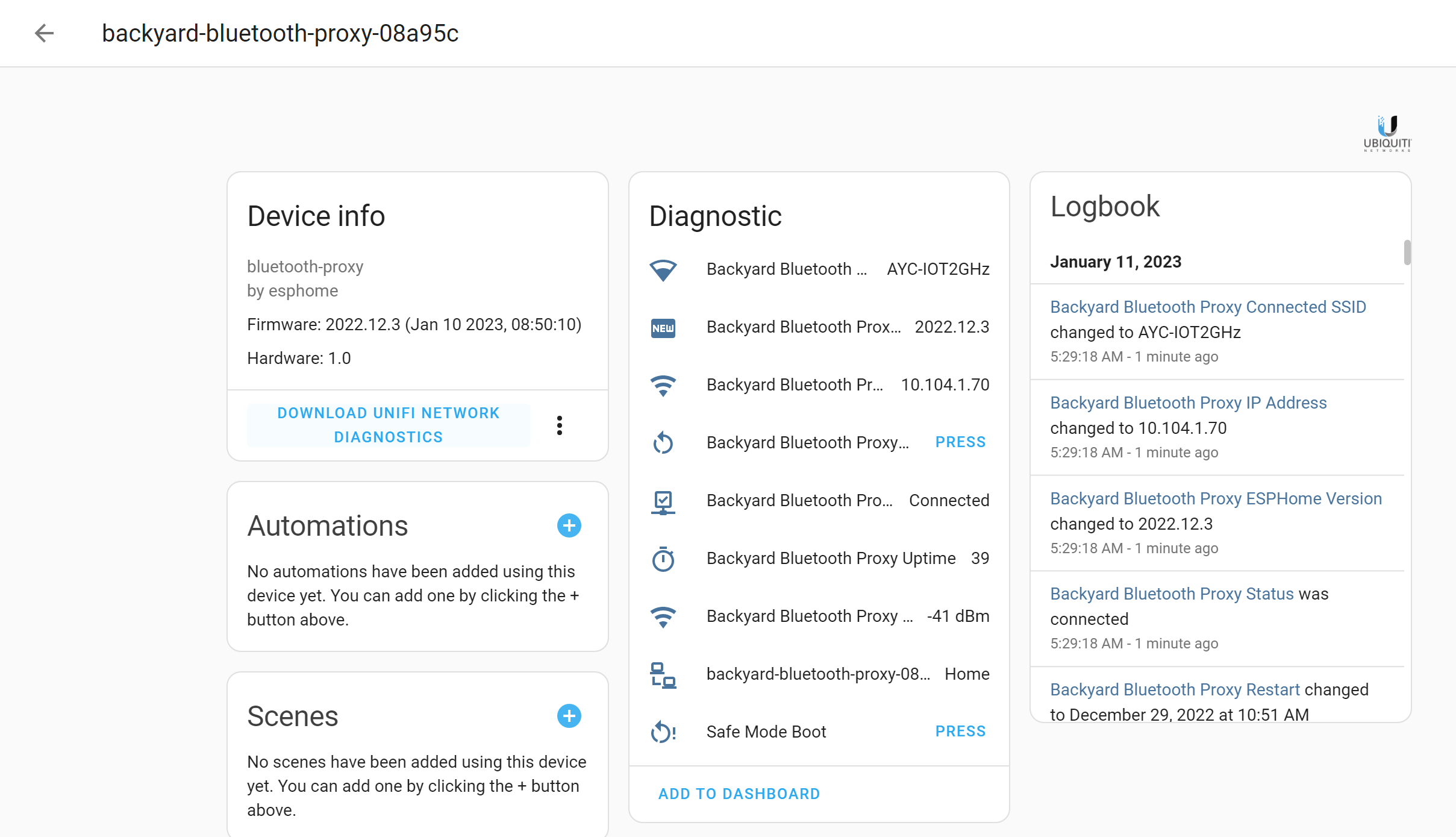
Task: Open the Uptime entity row showing 39
Action: coord(831,559)
